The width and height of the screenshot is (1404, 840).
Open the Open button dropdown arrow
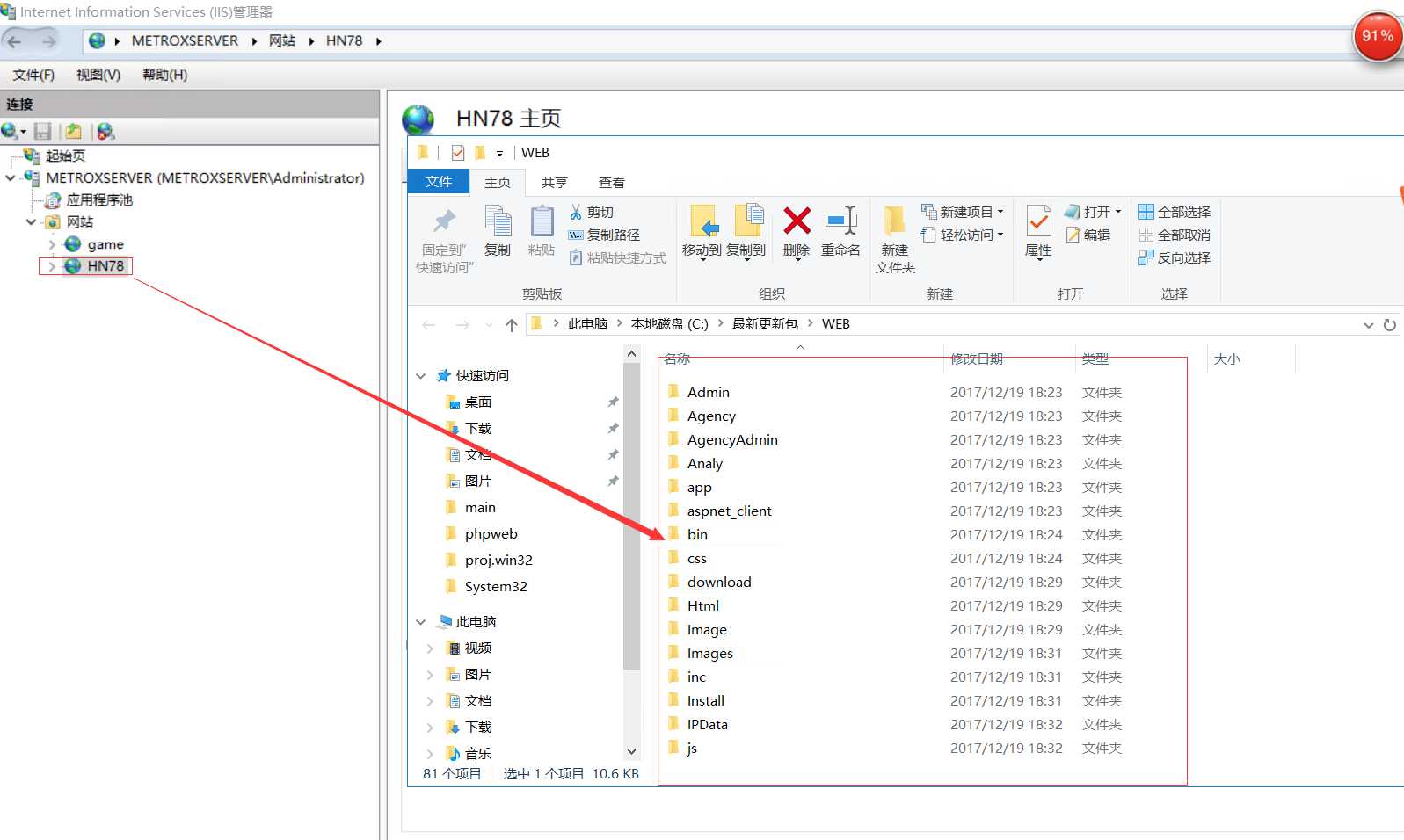click(x=1118, y=212)
